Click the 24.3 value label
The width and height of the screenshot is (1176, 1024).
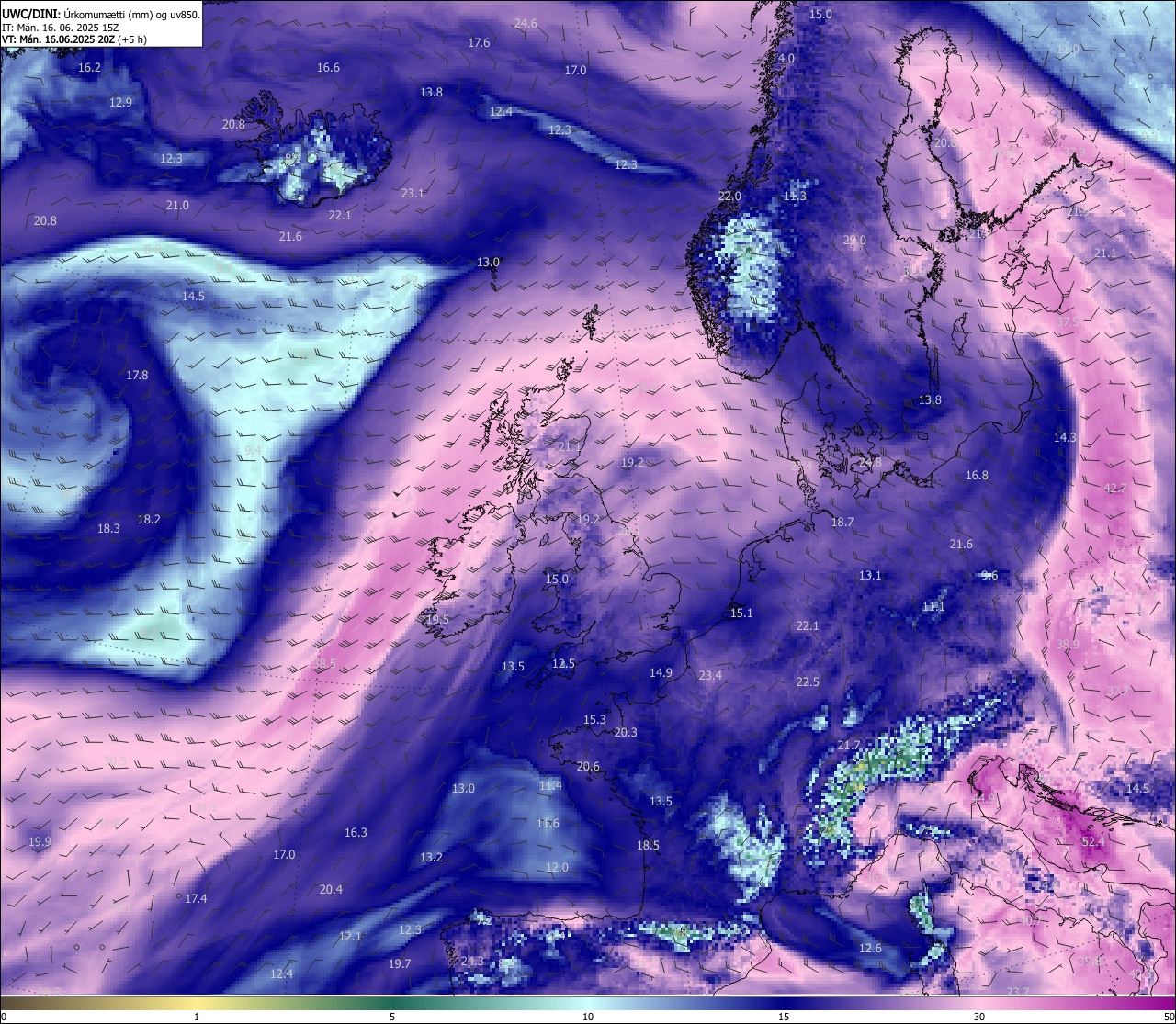click(x=472, y=962)
